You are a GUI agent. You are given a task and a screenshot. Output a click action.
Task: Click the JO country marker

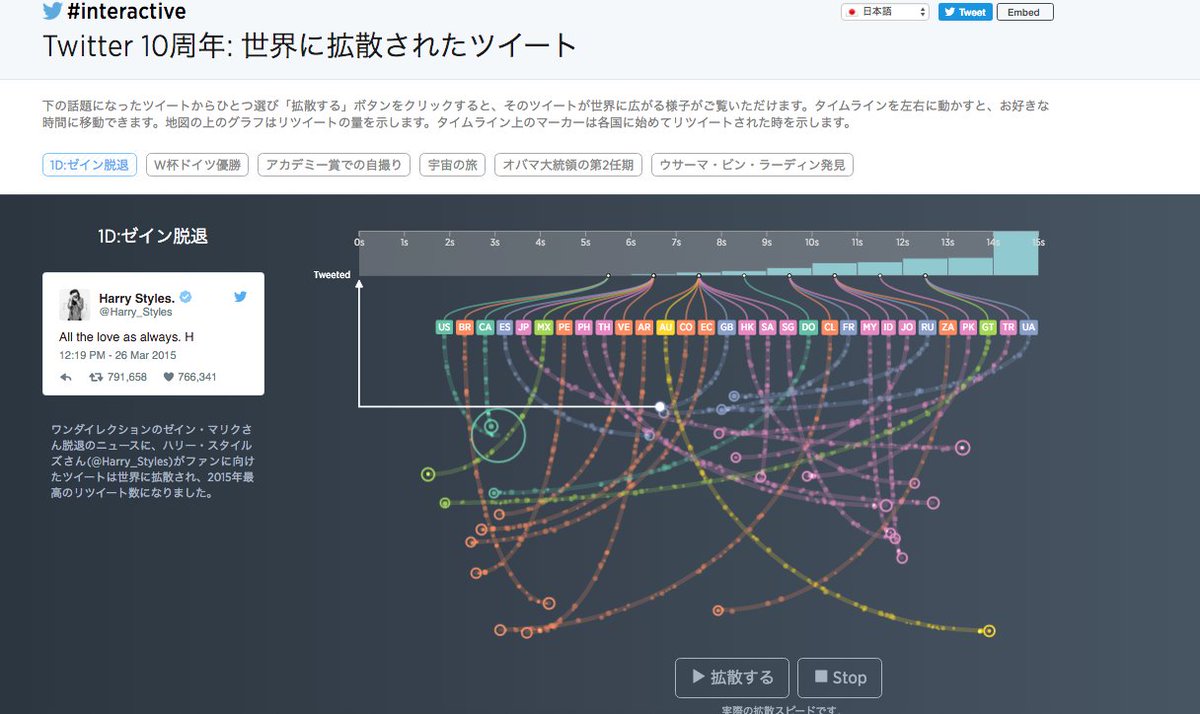[907, 327]
